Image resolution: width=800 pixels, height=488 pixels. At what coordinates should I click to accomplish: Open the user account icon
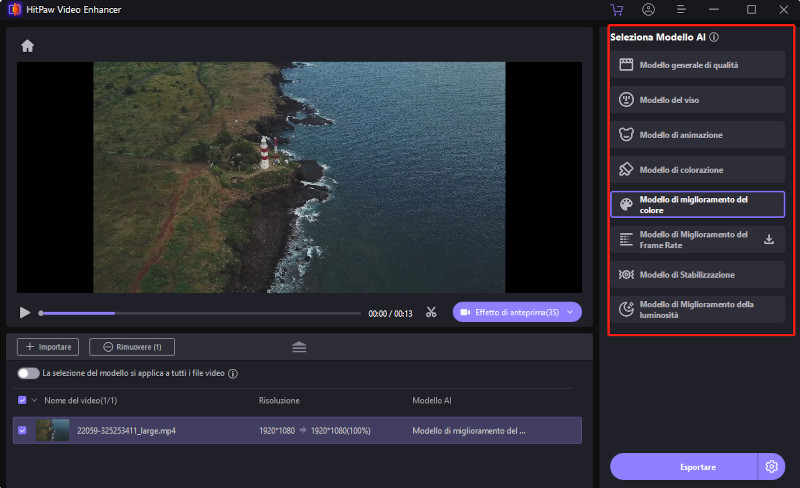click(649, 10)
